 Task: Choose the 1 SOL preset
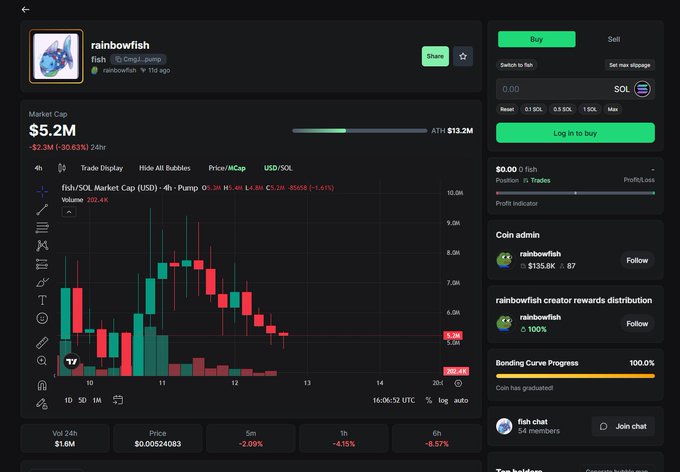589,109
